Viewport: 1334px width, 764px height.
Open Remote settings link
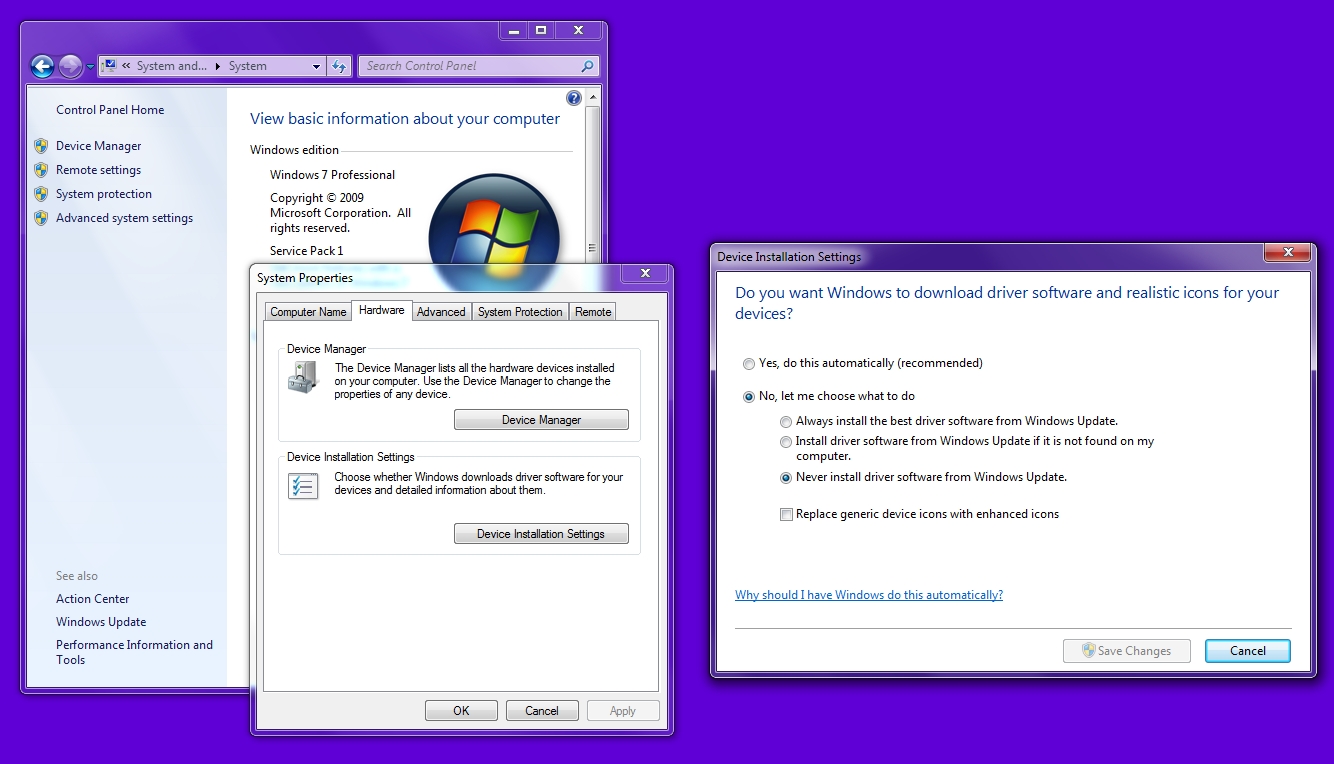click(98, 170)
